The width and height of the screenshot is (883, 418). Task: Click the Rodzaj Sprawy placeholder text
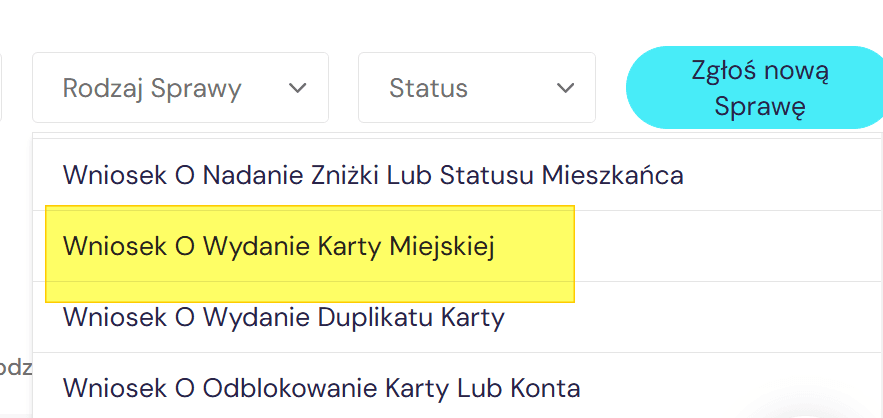point(152,88)
